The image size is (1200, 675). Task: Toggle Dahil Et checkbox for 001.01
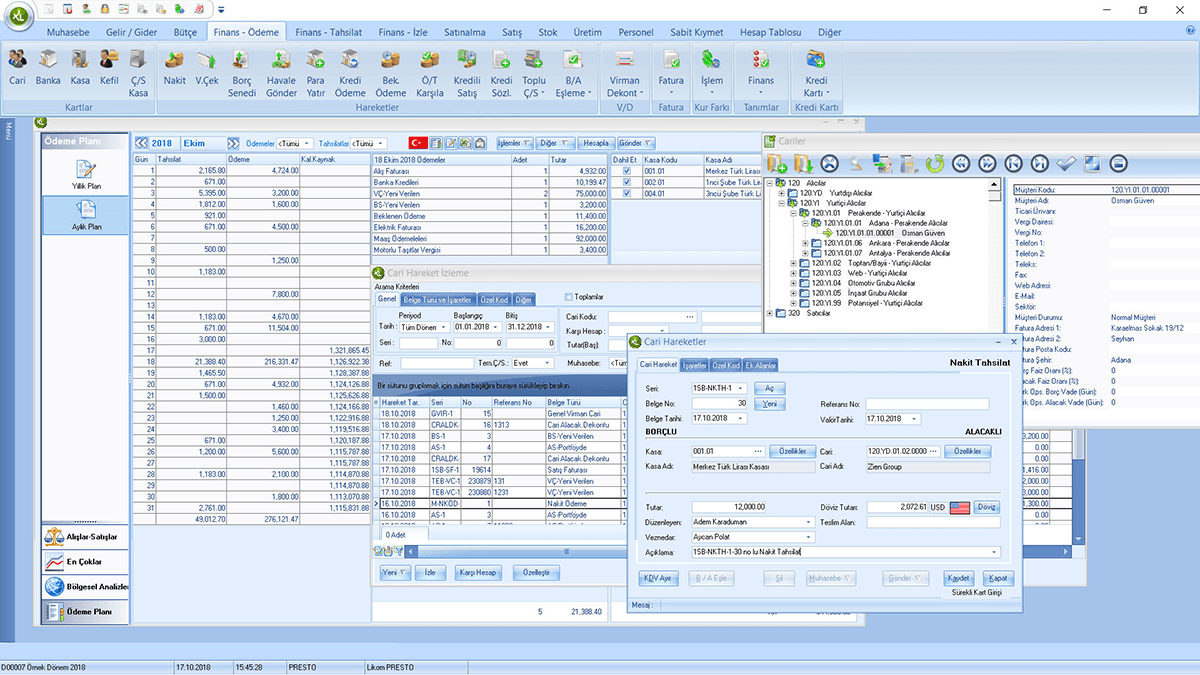pyautogui.click(x=627, y=171)
